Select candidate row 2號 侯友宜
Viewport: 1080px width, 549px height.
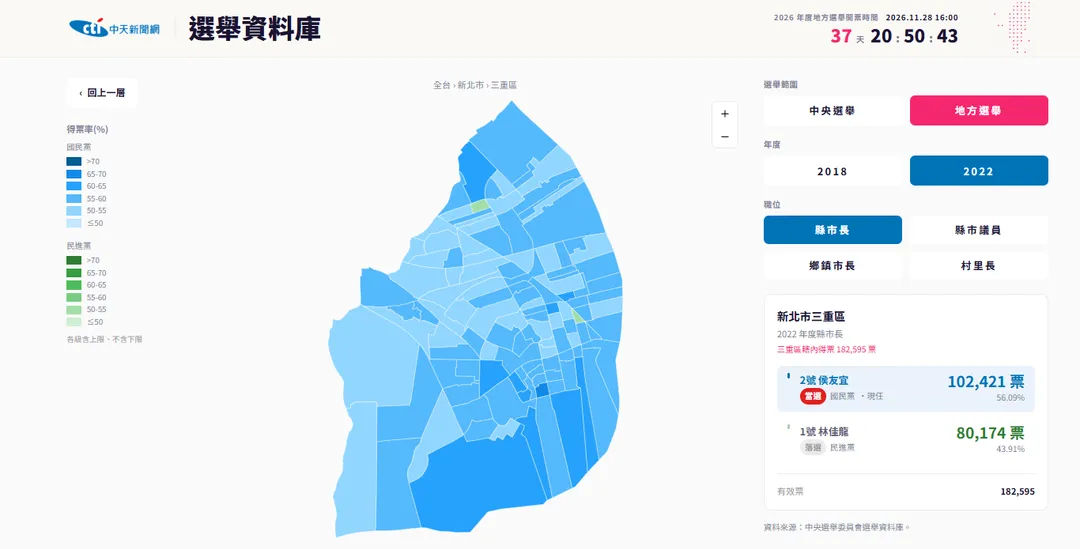[x=906, y=389]
